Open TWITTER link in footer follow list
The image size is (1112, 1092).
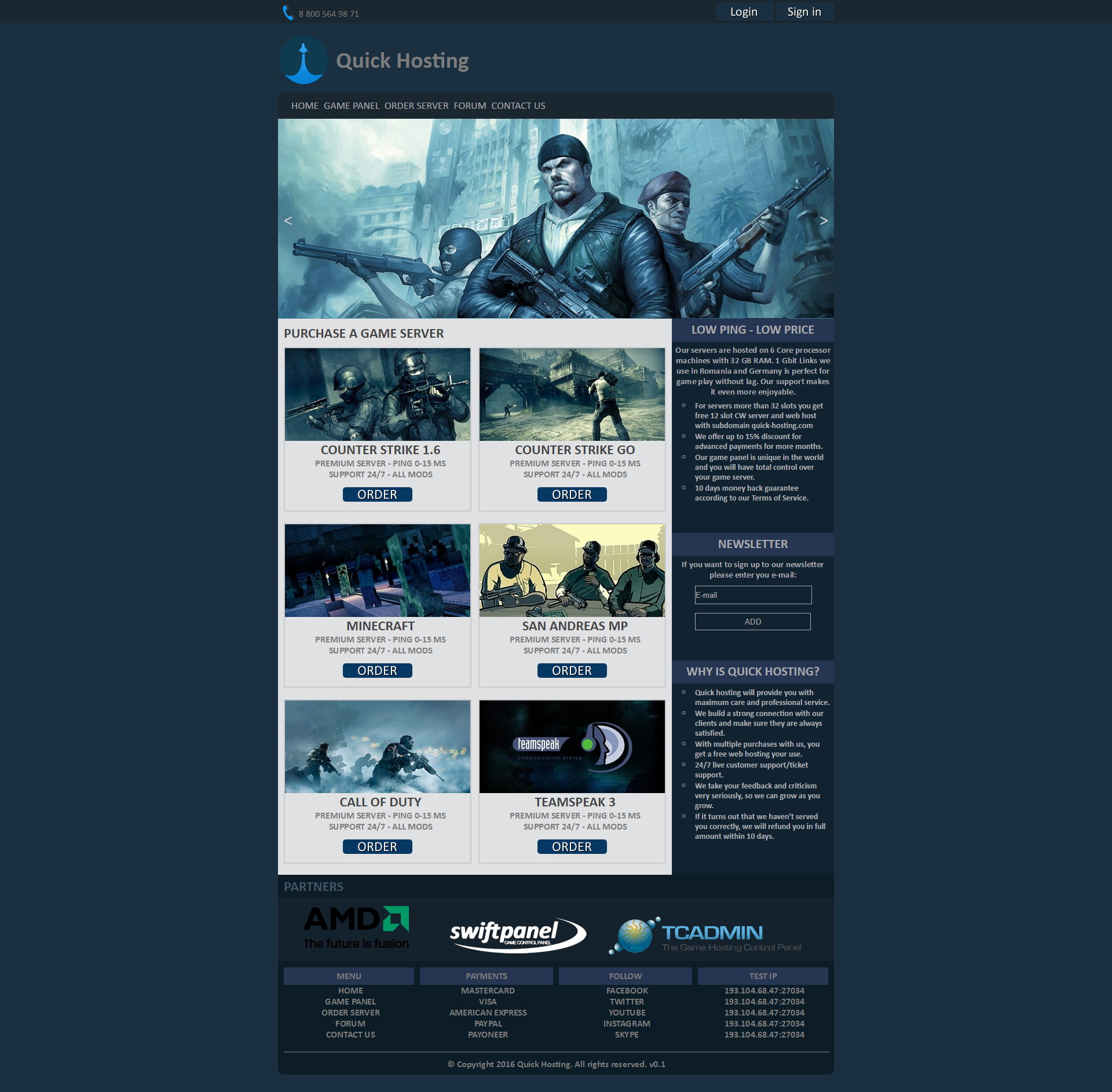click(x=627, y=1002)
